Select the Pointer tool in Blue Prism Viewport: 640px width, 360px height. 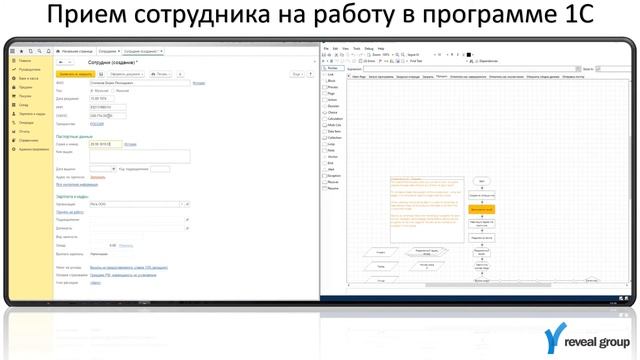(333, 68)
